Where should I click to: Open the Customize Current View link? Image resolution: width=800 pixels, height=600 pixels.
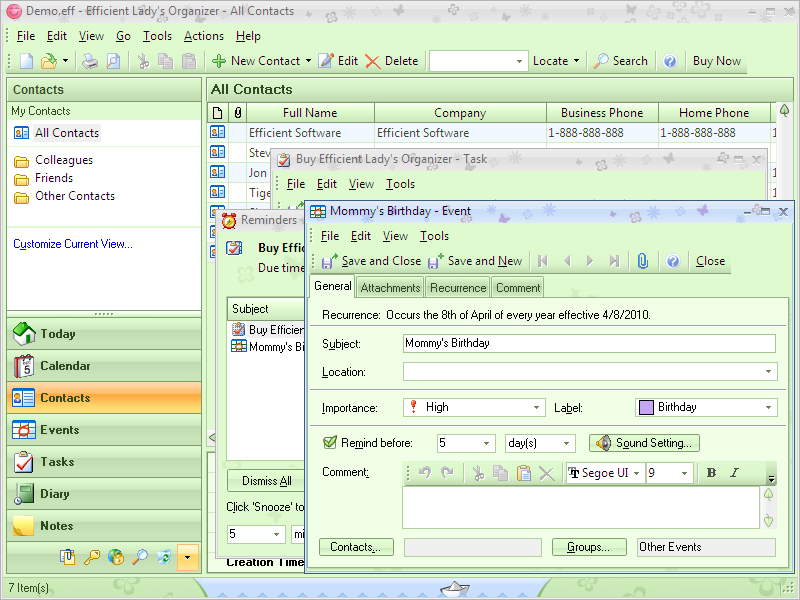click(72, 244)
